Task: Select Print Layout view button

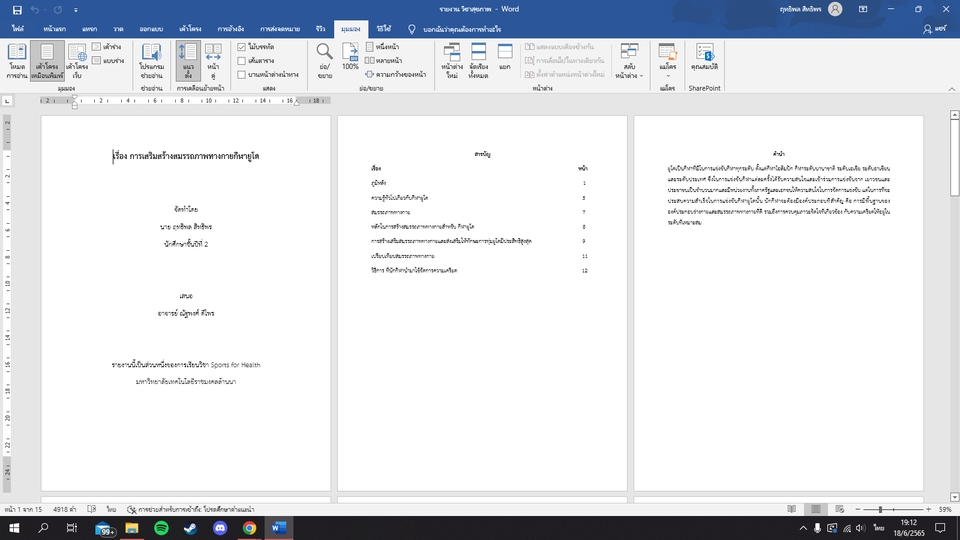Action: (x=47, y=61)
